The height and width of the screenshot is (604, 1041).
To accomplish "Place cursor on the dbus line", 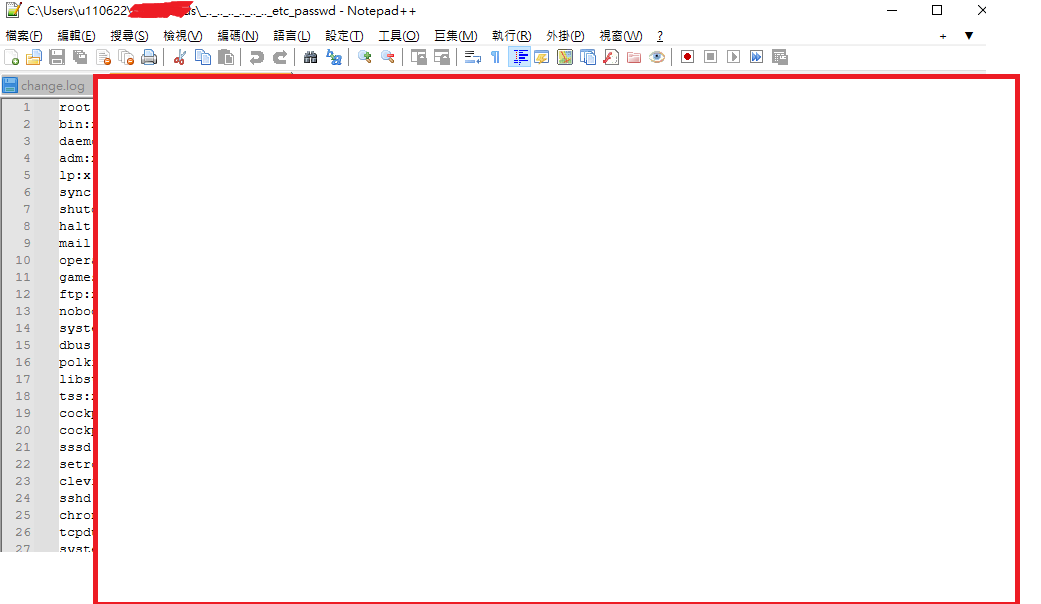I will point(74,345).
